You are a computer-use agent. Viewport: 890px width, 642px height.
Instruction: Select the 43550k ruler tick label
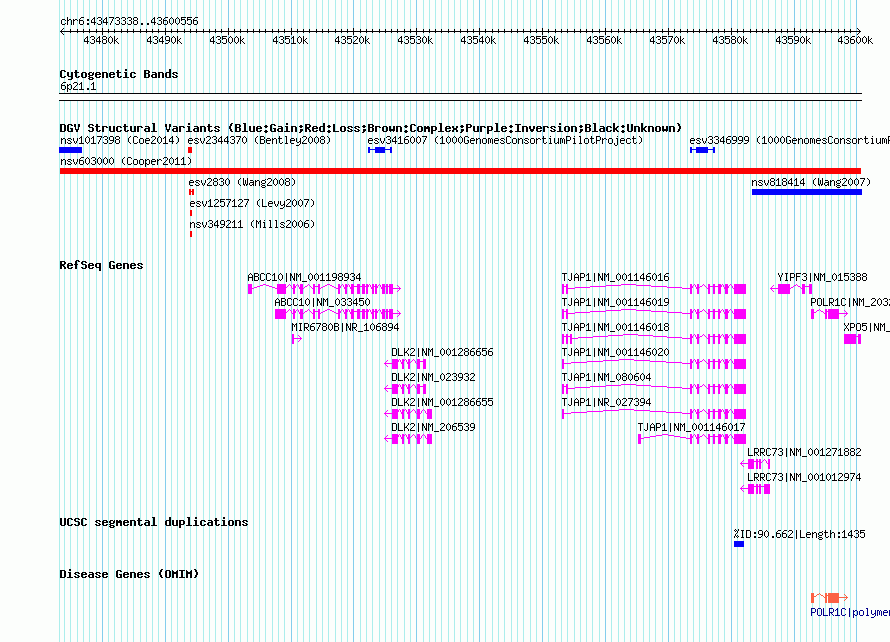pyautogui.click(x=541, y=40)
